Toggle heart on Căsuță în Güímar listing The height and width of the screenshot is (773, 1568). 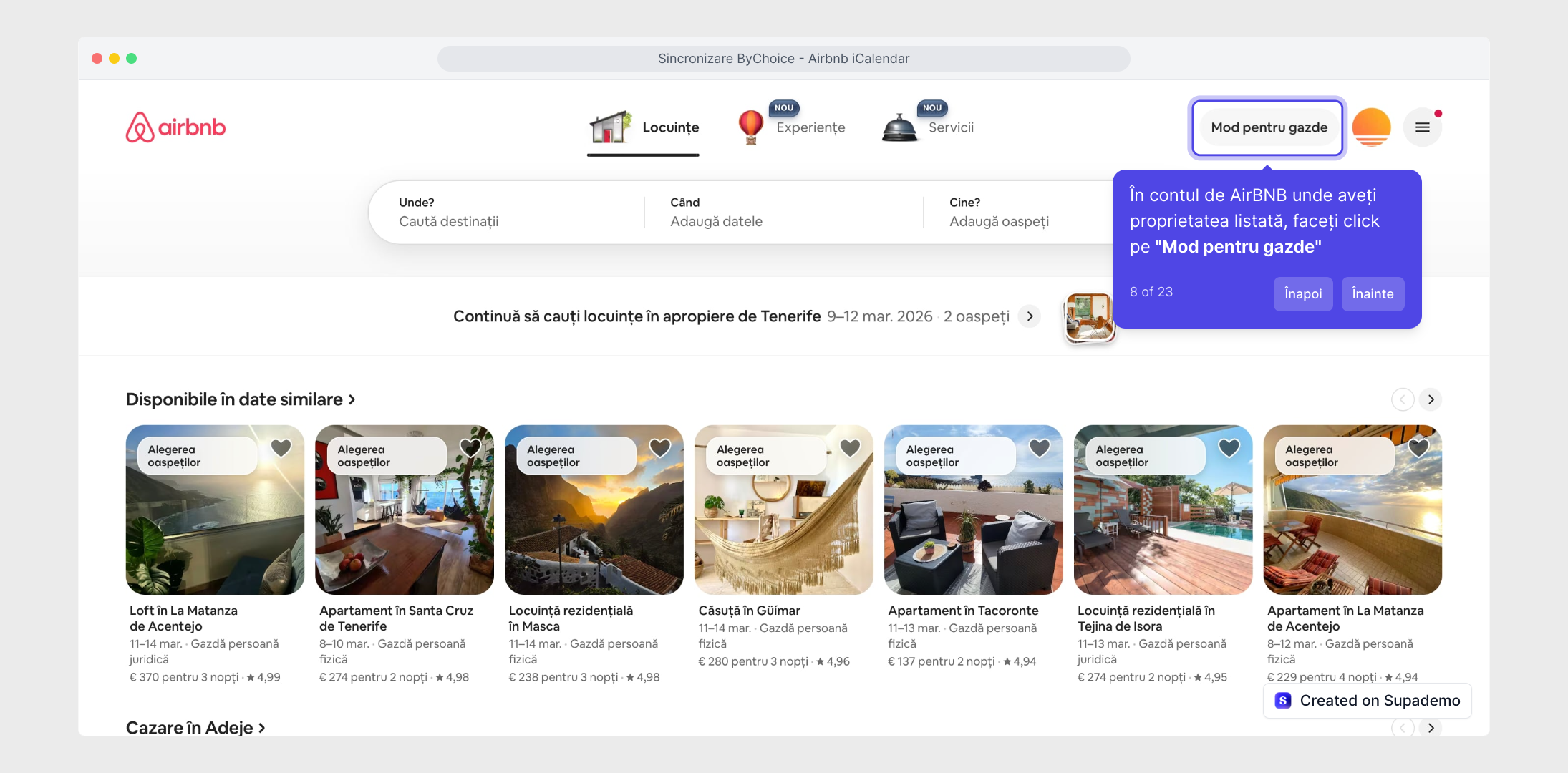(x=849, y=448)
